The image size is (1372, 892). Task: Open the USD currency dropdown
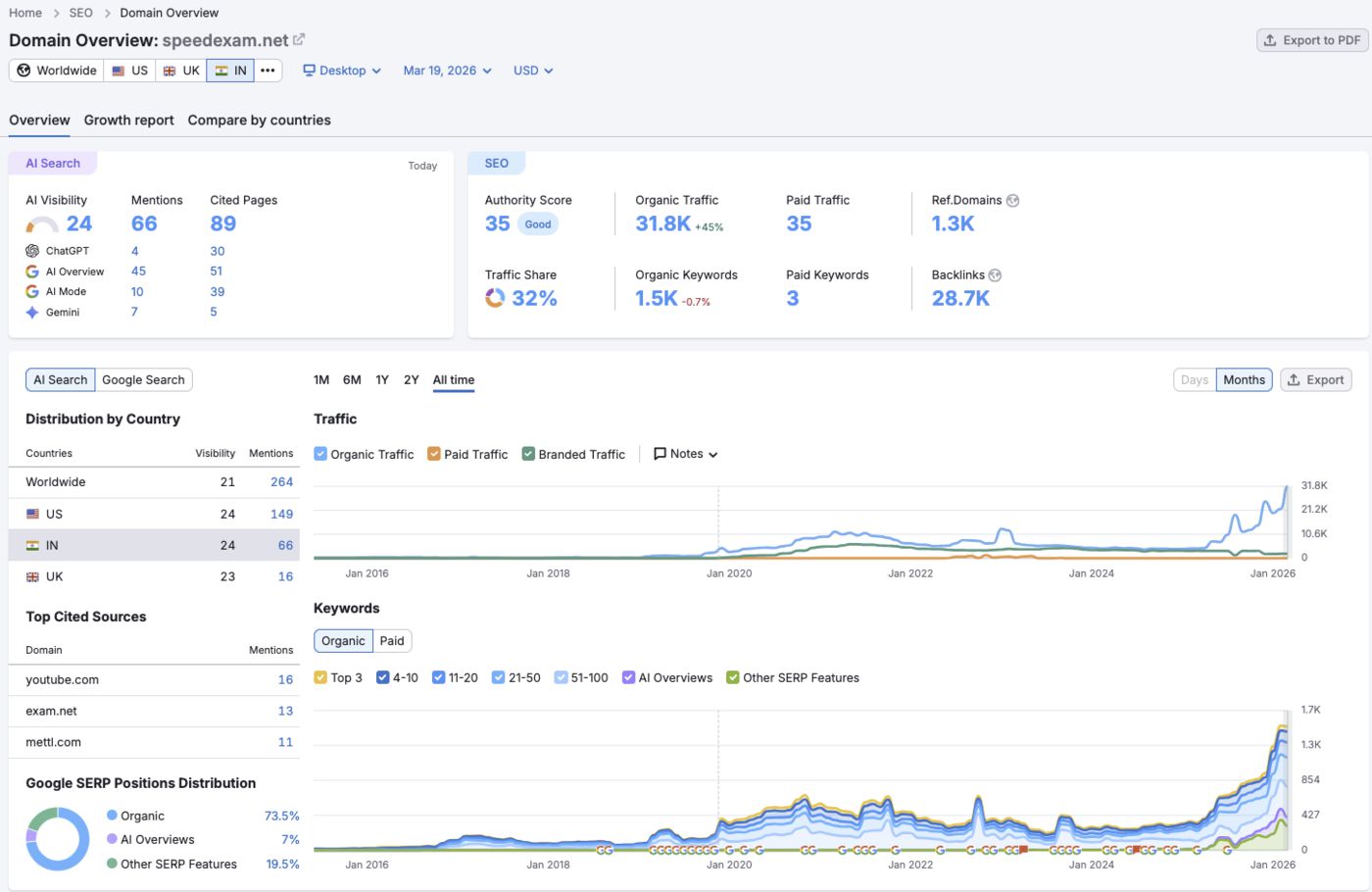click(533, 71)
